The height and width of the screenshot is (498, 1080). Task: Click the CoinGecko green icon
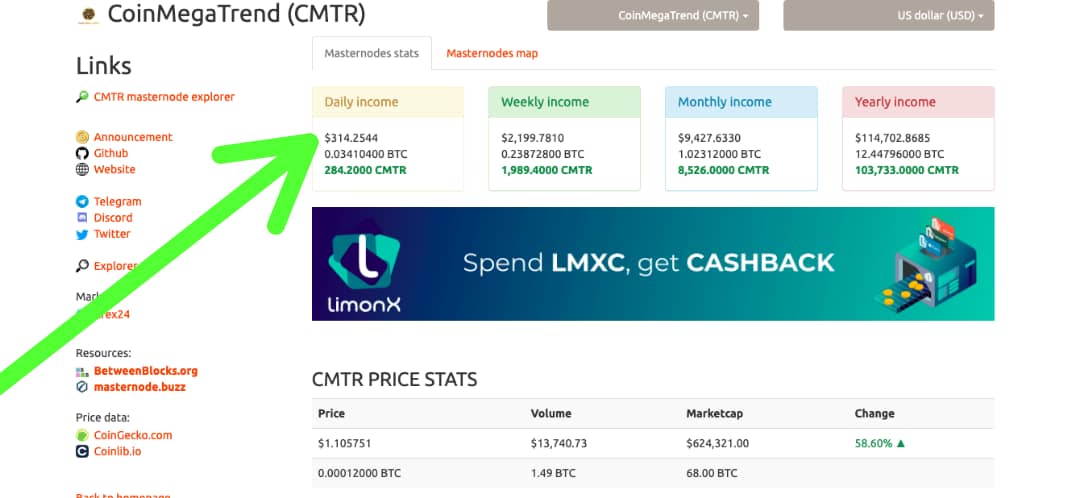(x=82, y=435)
